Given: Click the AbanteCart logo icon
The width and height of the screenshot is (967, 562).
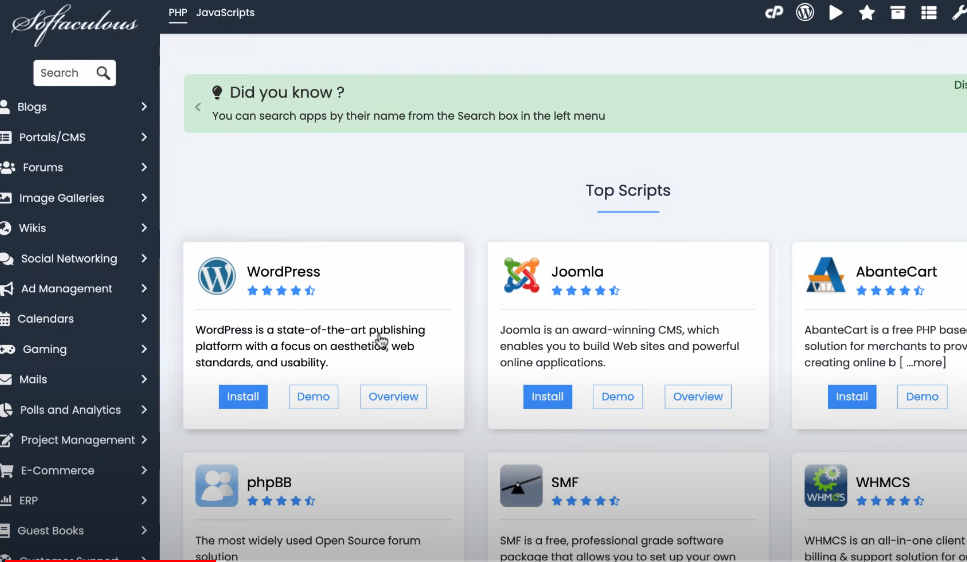Looking at the screenshot, I should 825,275.
